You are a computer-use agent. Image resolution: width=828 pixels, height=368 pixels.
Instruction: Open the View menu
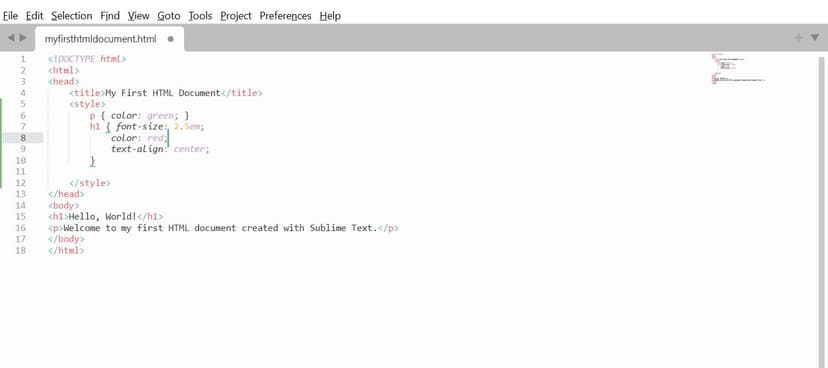click(138, 16)
